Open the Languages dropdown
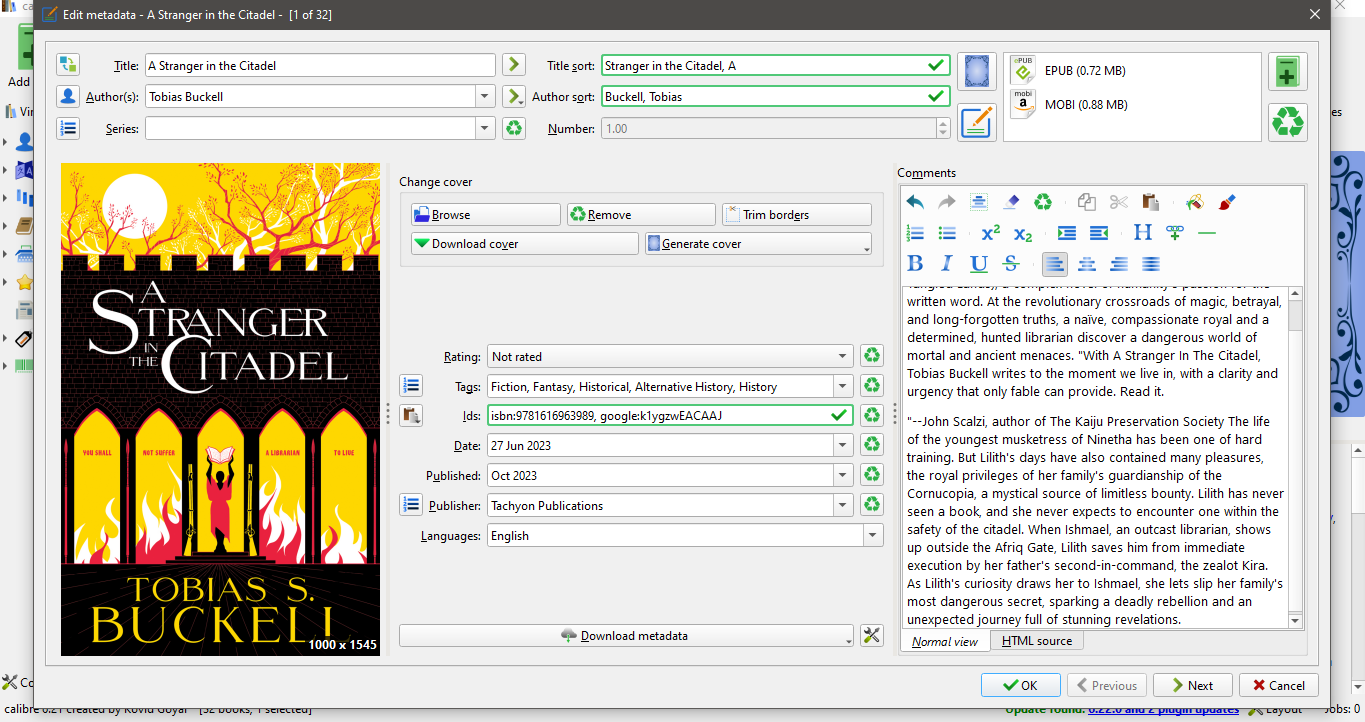 click(873, 535)
